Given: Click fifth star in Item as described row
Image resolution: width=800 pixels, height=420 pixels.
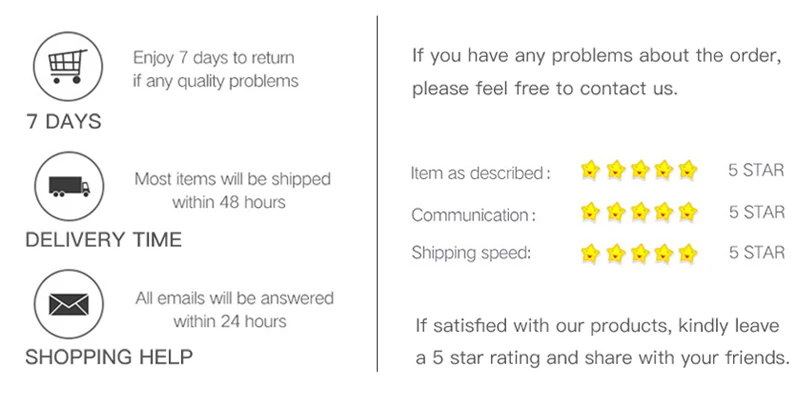Looking at the screenshot, I should click(x=688, y=169).
